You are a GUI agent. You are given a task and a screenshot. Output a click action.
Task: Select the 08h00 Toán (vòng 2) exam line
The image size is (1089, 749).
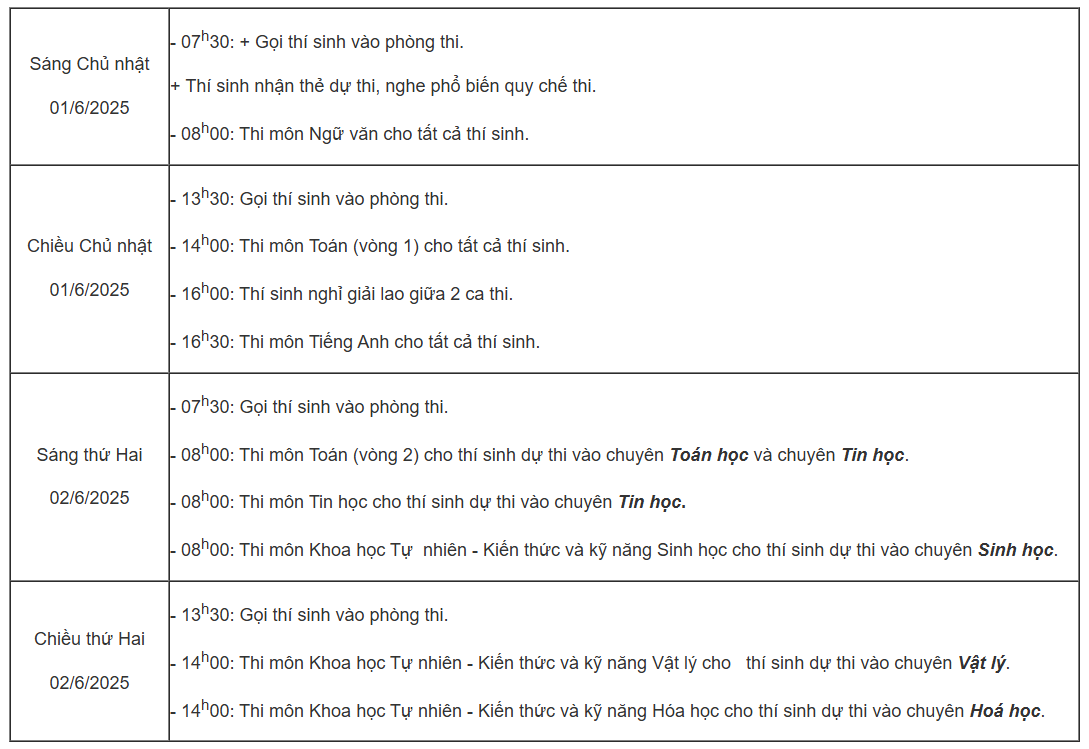[420, 455]
